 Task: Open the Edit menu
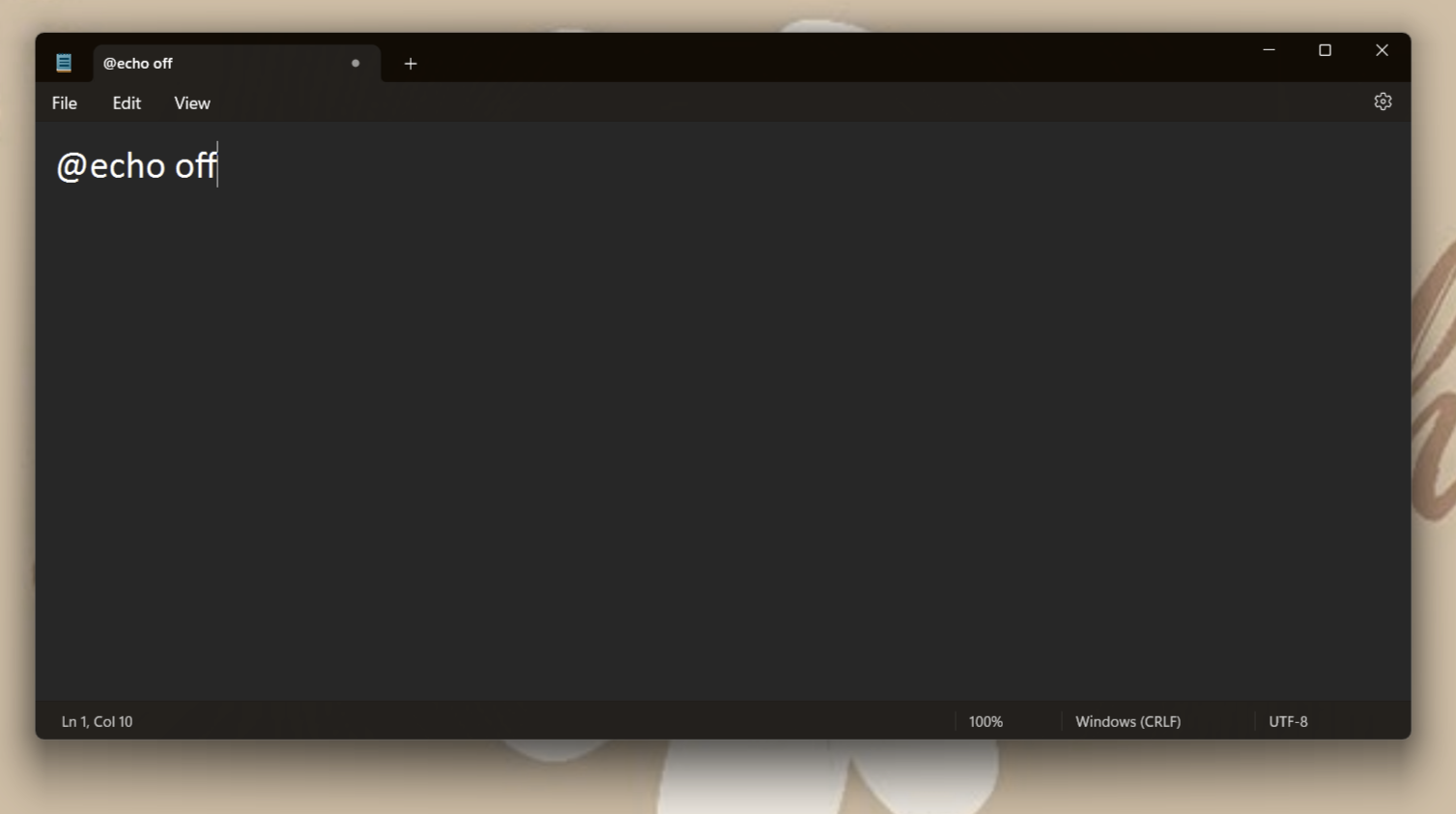point(126,102)
